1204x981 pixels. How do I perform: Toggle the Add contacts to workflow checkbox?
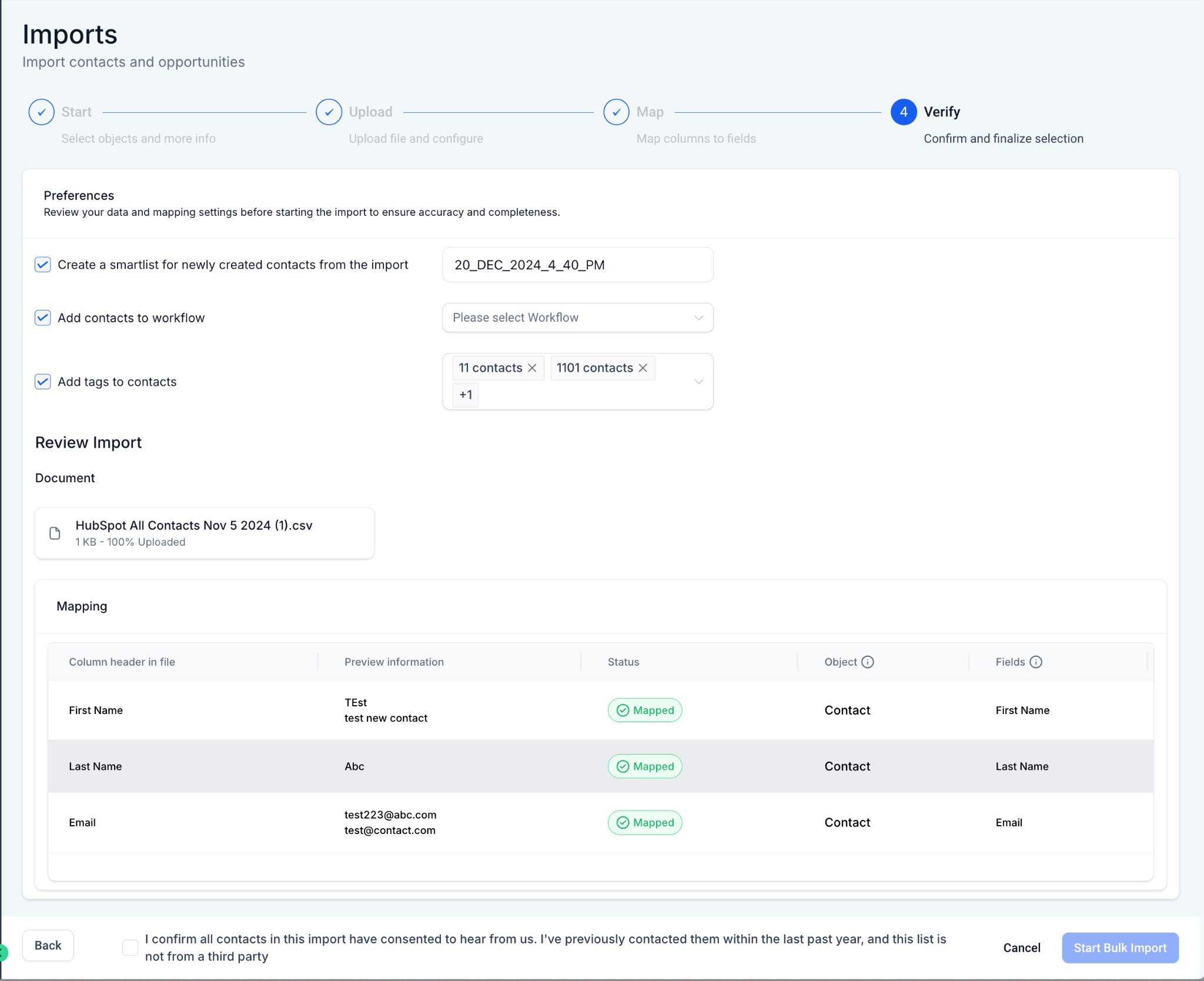pyautogui.click(x=43, y=318)
